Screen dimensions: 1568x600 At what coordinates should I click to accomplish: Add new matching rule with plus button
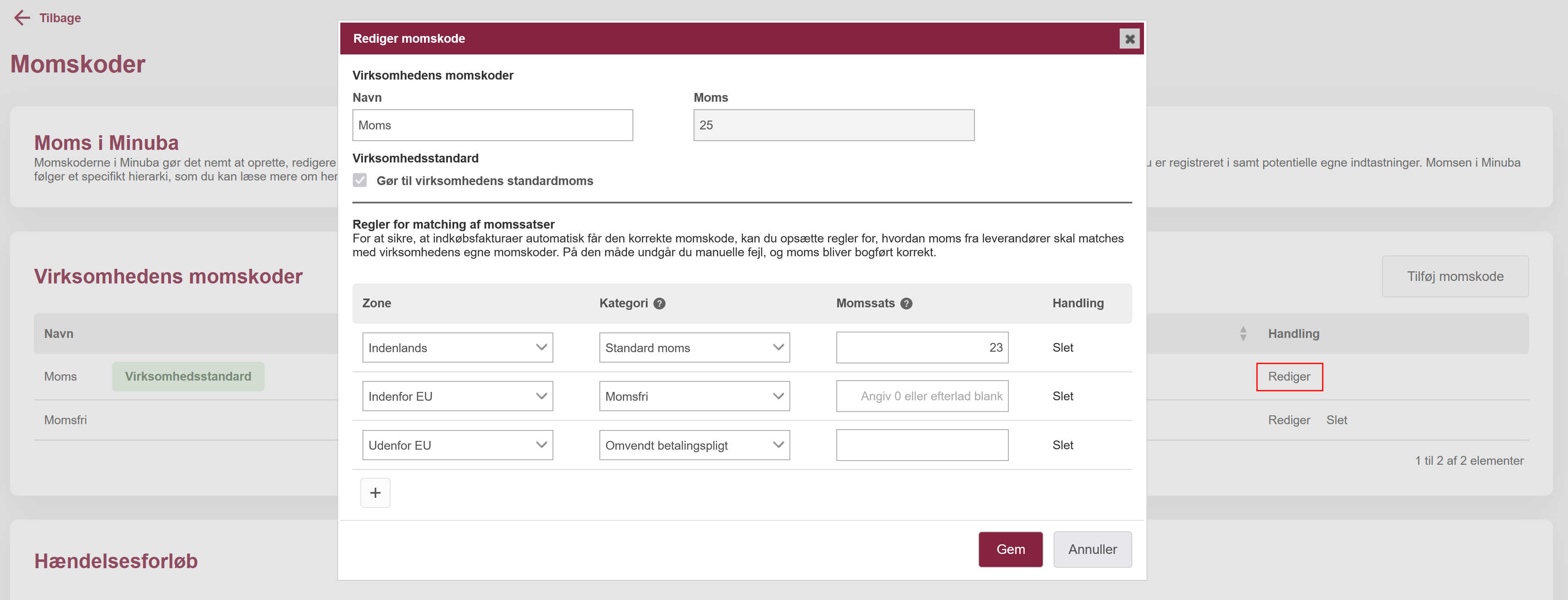(375, 493)
